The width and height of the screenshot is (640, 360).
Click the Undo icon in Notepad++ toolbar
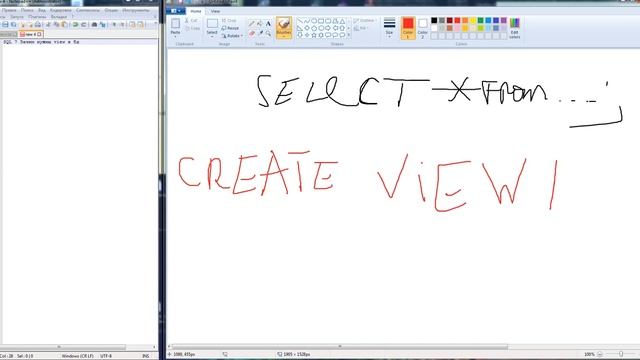click(x=76, y=24)
